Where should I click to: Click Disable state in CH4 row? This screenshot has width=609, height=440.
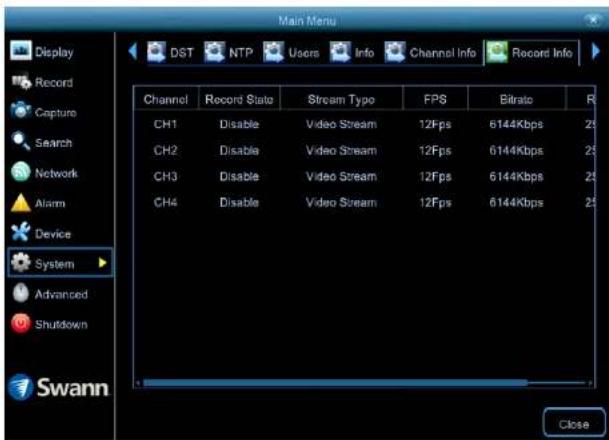[x=239, y=202]
